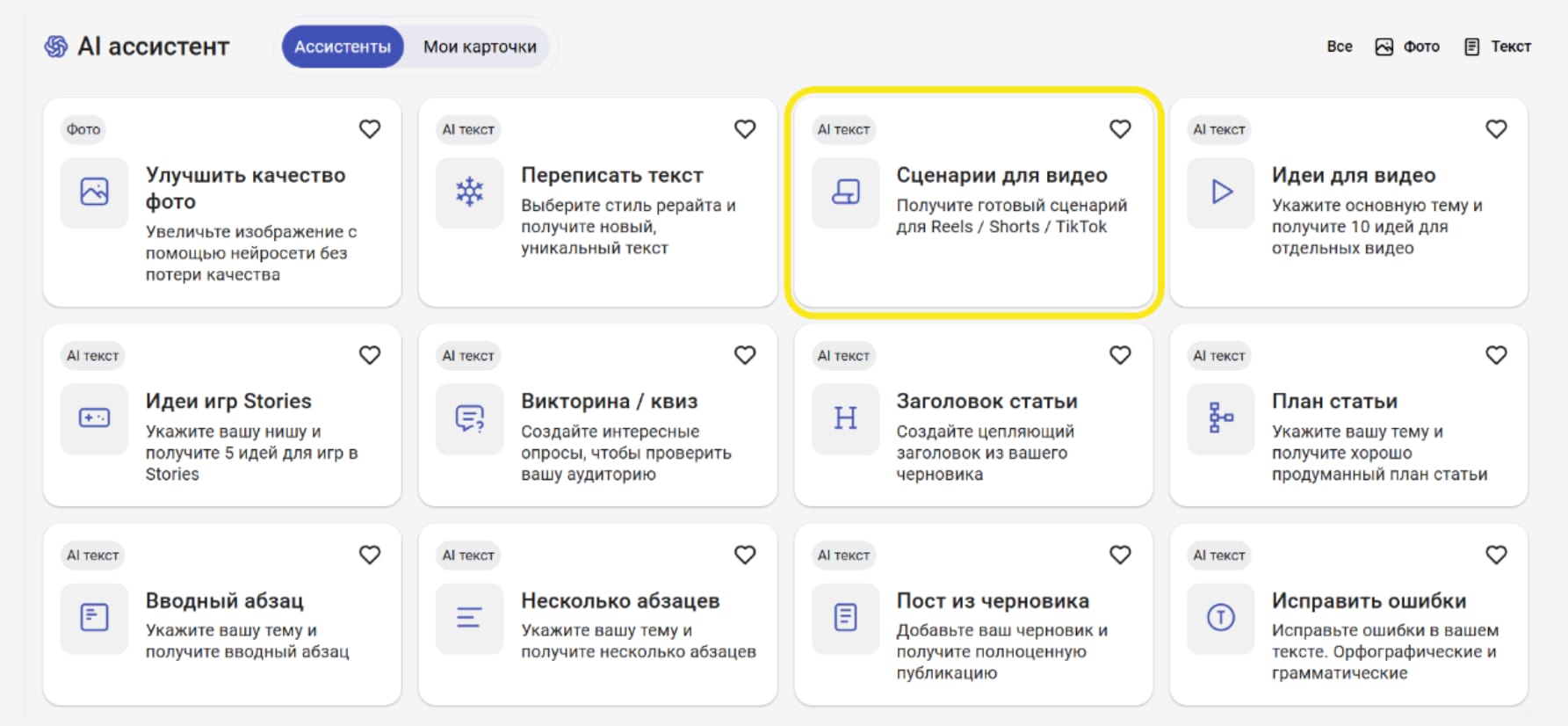Add Несколько абзацев to favorites
The image size is (1568, 726).
pyautogui.click(x=745, y=555)
